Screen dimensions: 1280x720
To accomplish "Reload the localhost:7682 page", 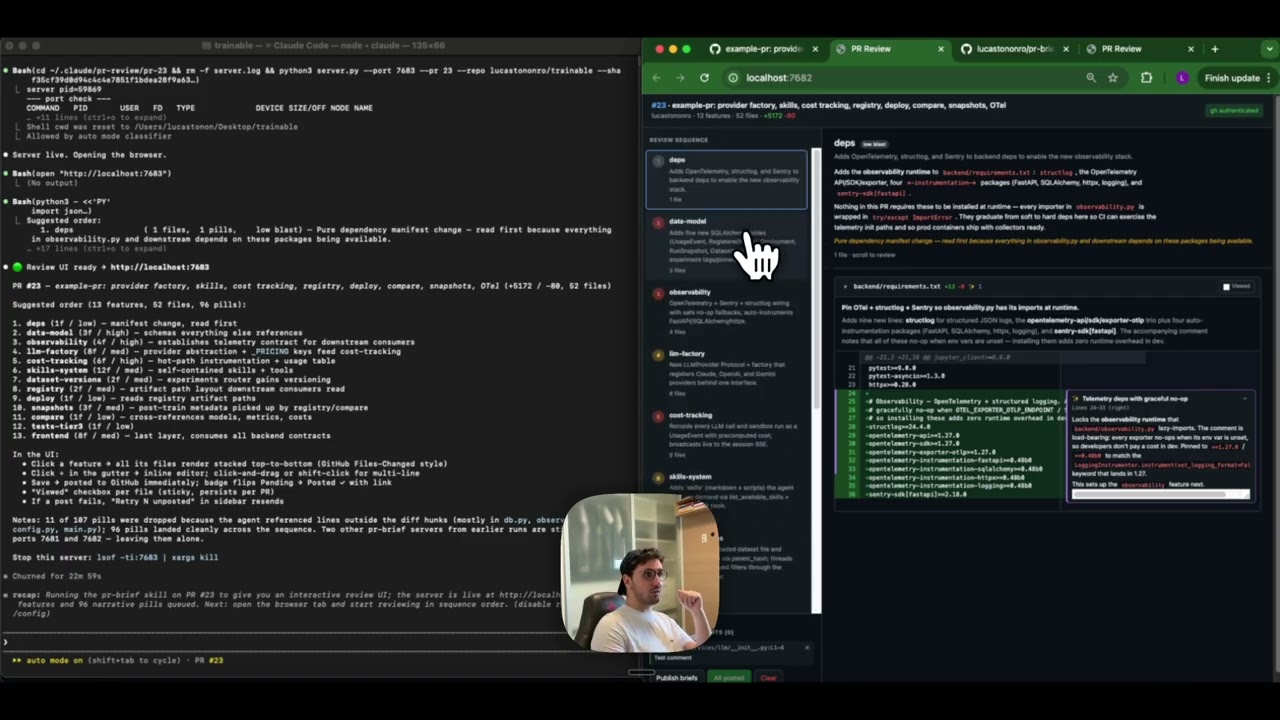I will point(705,78).
